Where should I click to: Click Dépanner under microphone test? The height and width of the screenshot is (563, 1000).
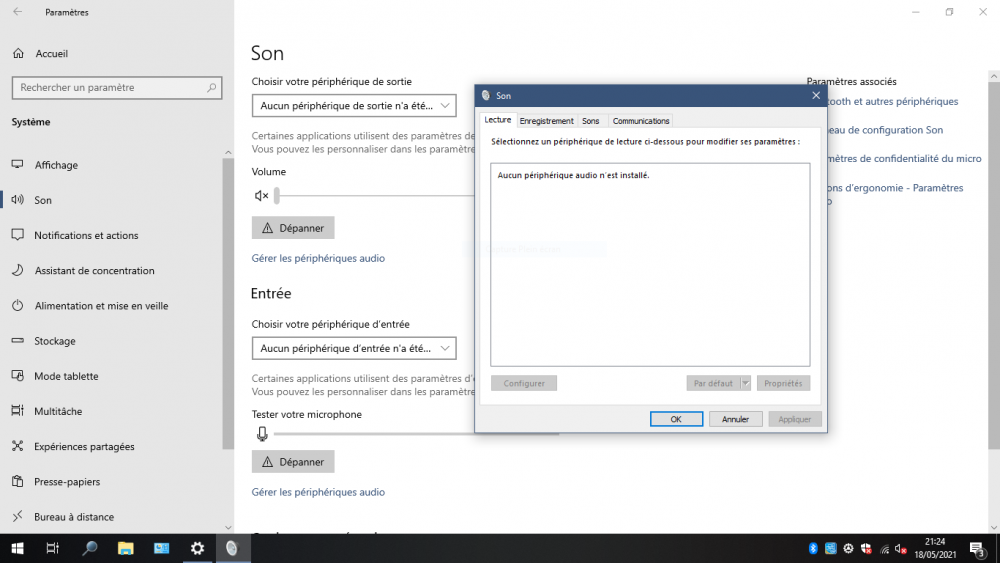pyautogui.click(x=293, y=462)
